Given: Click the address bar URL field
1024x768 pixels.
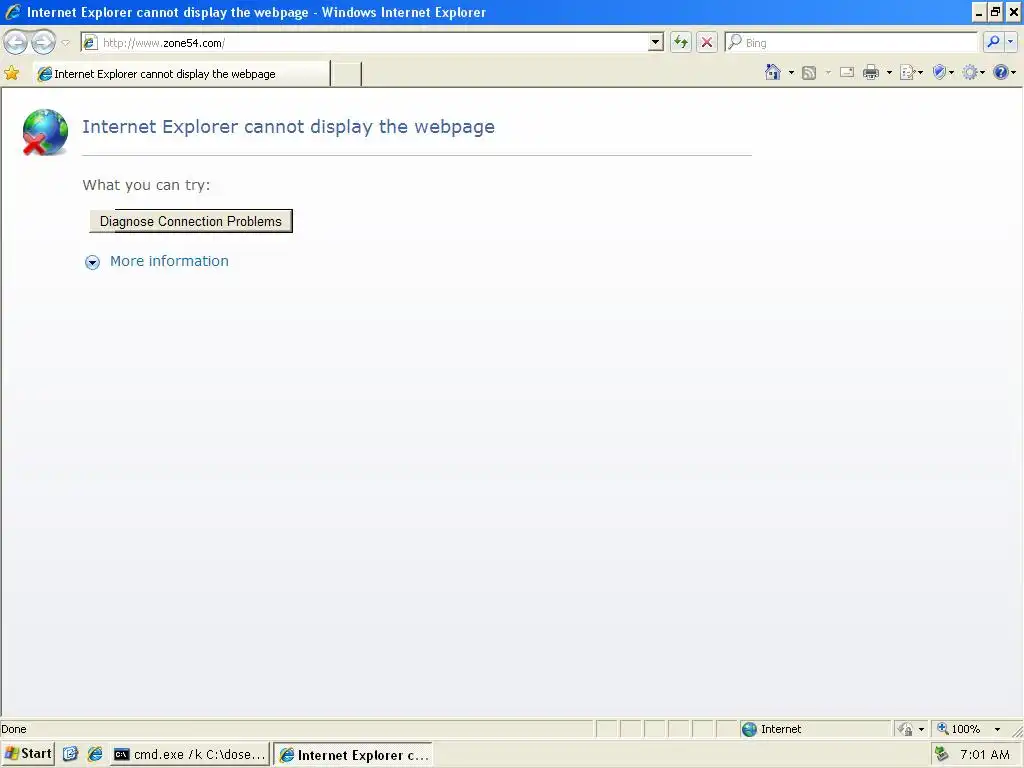Looking at the screenshot, I should [373, 43].
